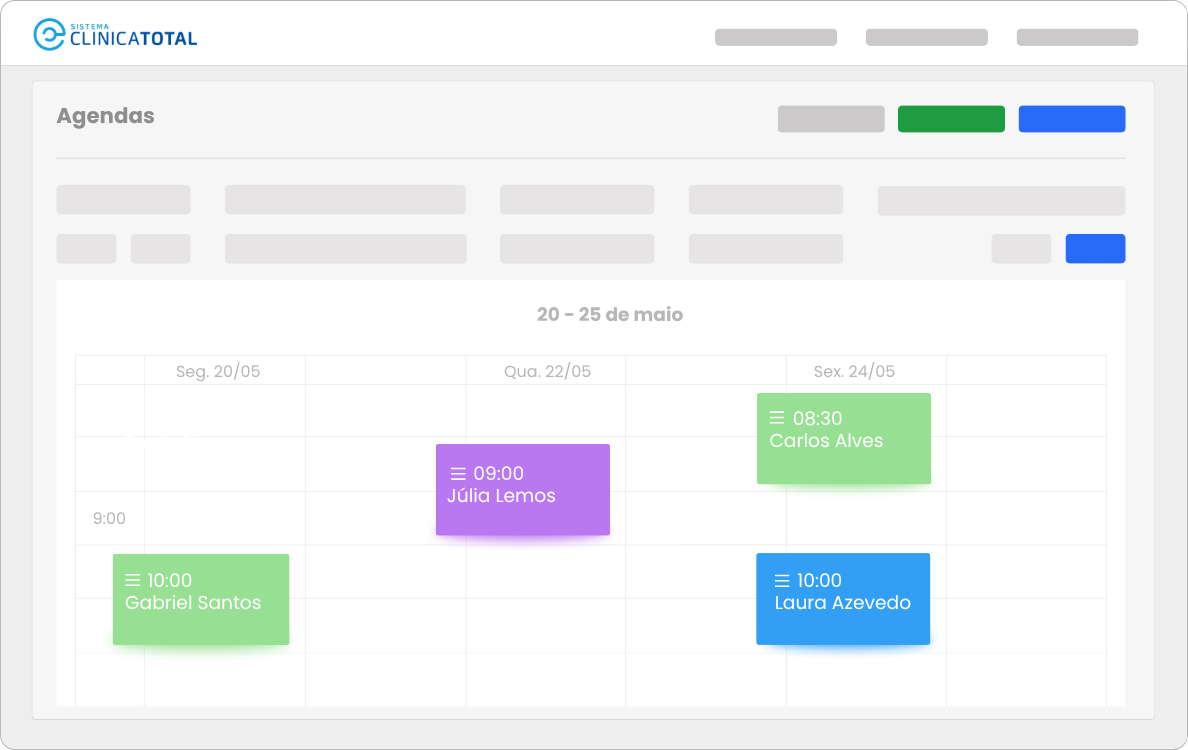
Task: Select the Qua. 22/05 column header
Action: coord(547,371)
